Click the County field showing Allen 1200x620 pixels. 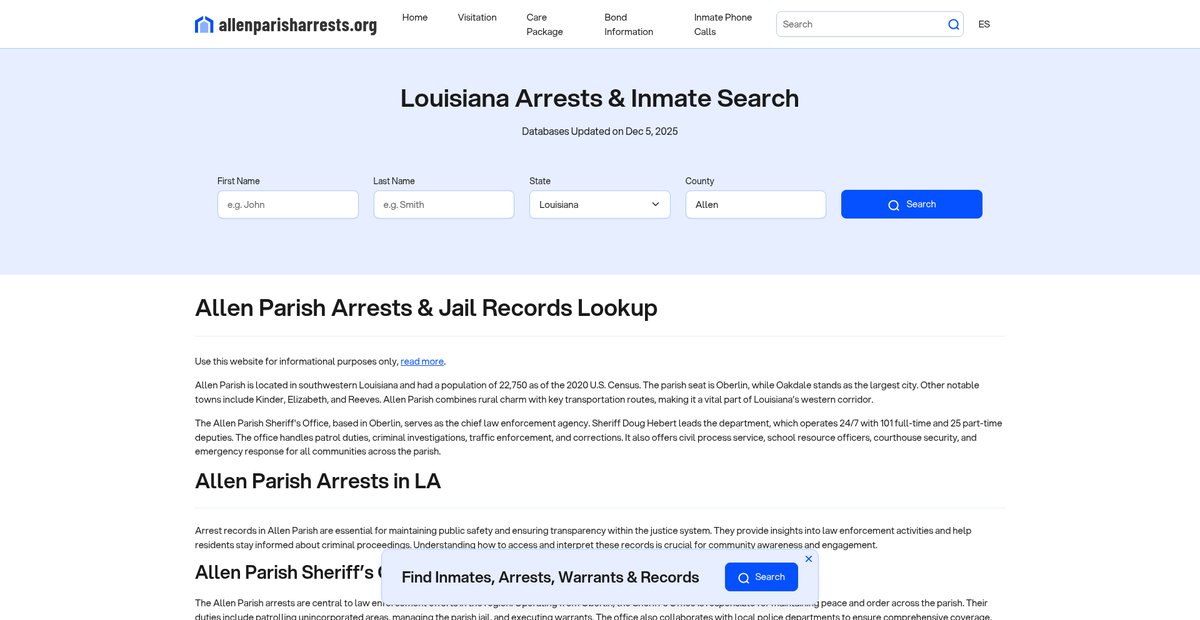[756, 204]
